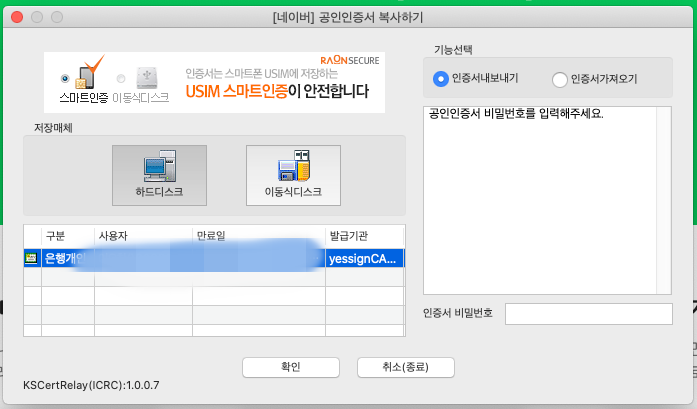
Task: Click the 발급기관 column header
Action: tap(365, 236)
